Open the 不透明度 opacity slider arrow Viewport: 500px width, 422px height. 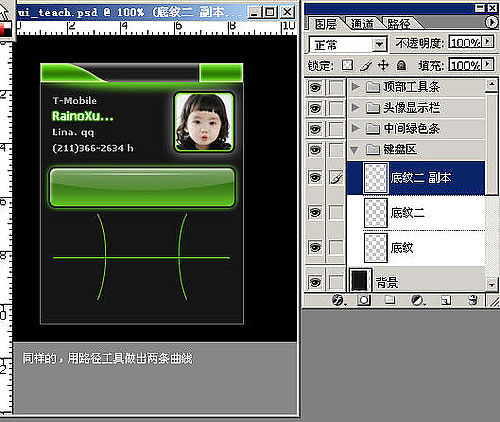click(x=488, y=42)
